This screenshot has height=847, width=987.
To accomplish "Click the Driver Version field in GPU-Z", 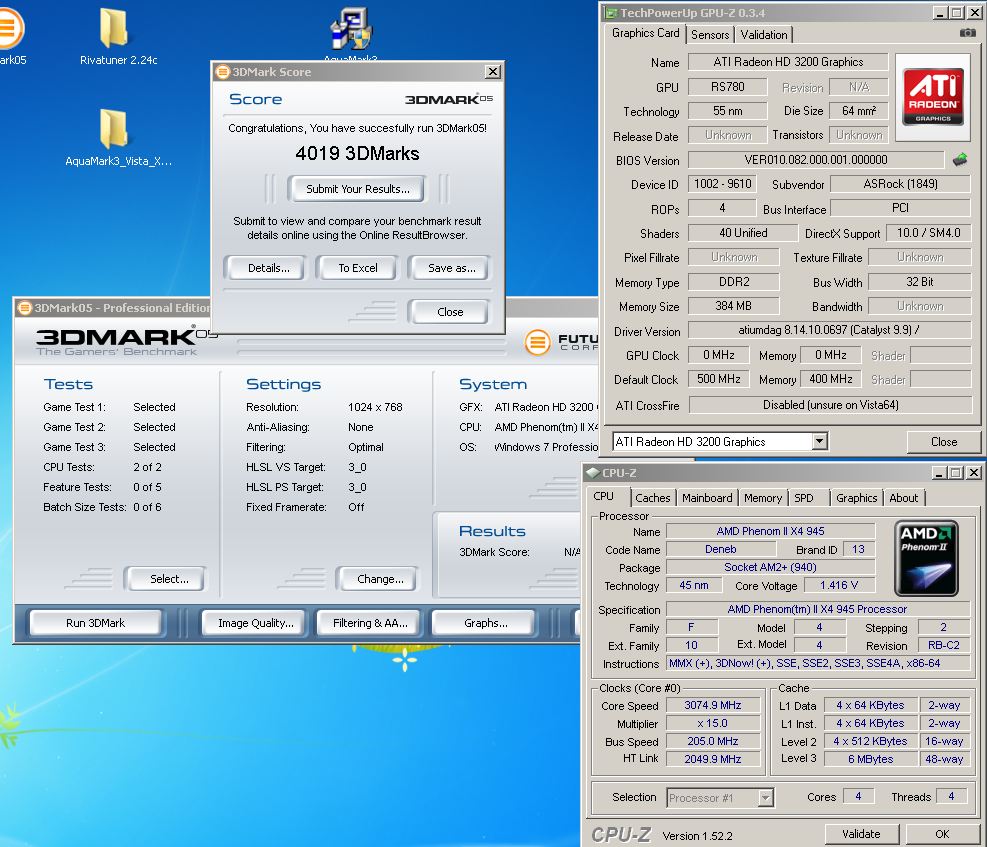I will coord(829,330).
